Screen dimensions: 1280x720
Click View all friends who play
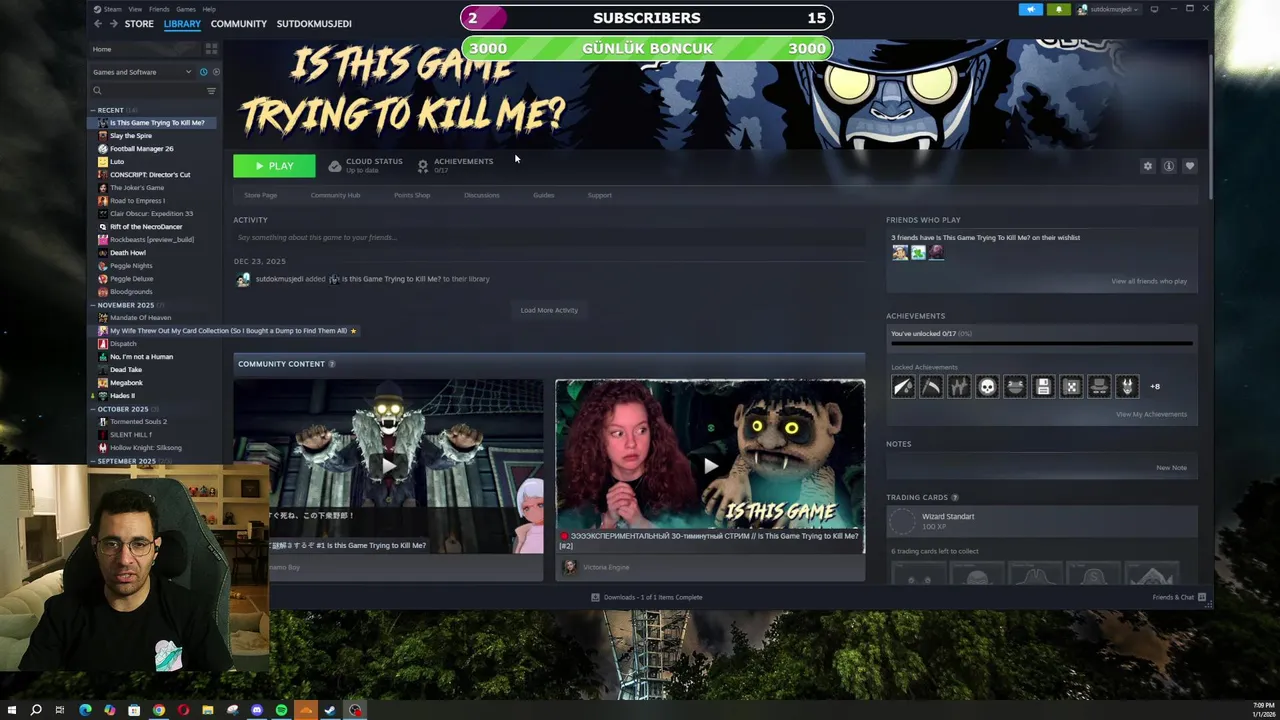tap(1149, 281)
